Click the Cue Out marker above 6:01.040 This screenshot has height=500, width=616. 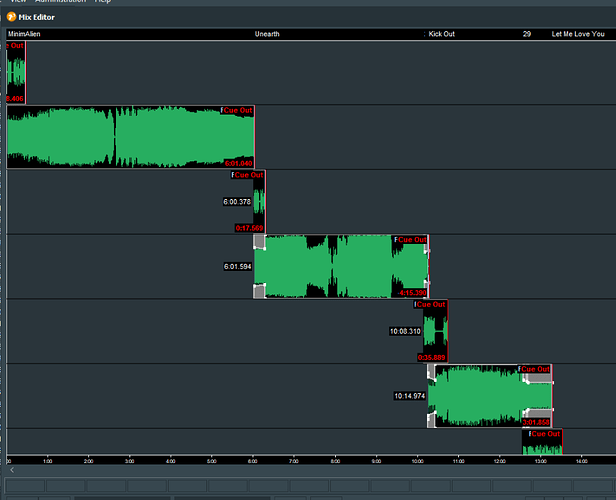tap(238, 110)
